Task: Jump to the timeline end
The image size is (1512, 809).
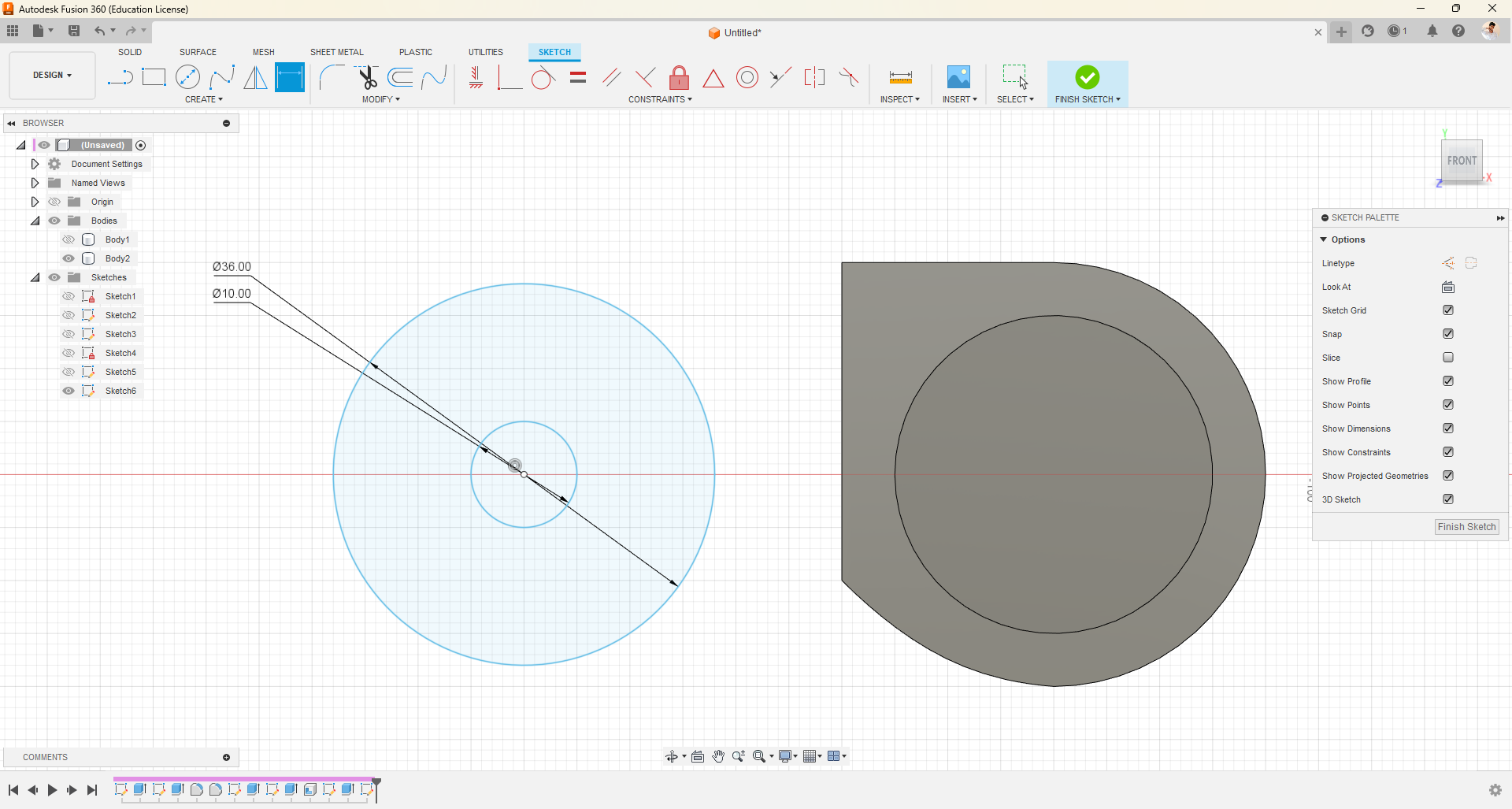Action: [92, 790]
